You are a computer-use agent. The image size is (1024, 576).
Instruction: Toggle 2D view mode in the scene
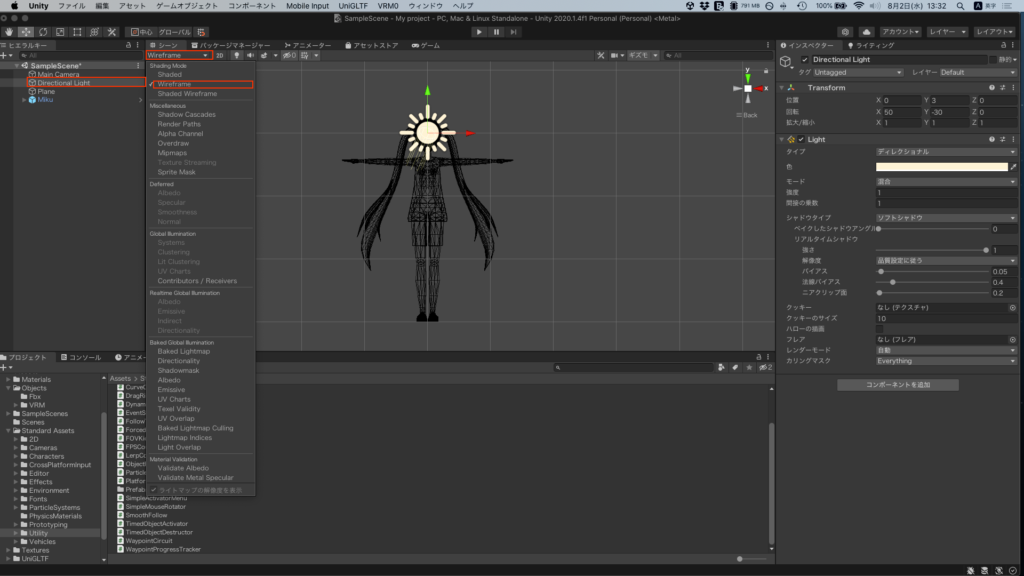coord(219,56)
